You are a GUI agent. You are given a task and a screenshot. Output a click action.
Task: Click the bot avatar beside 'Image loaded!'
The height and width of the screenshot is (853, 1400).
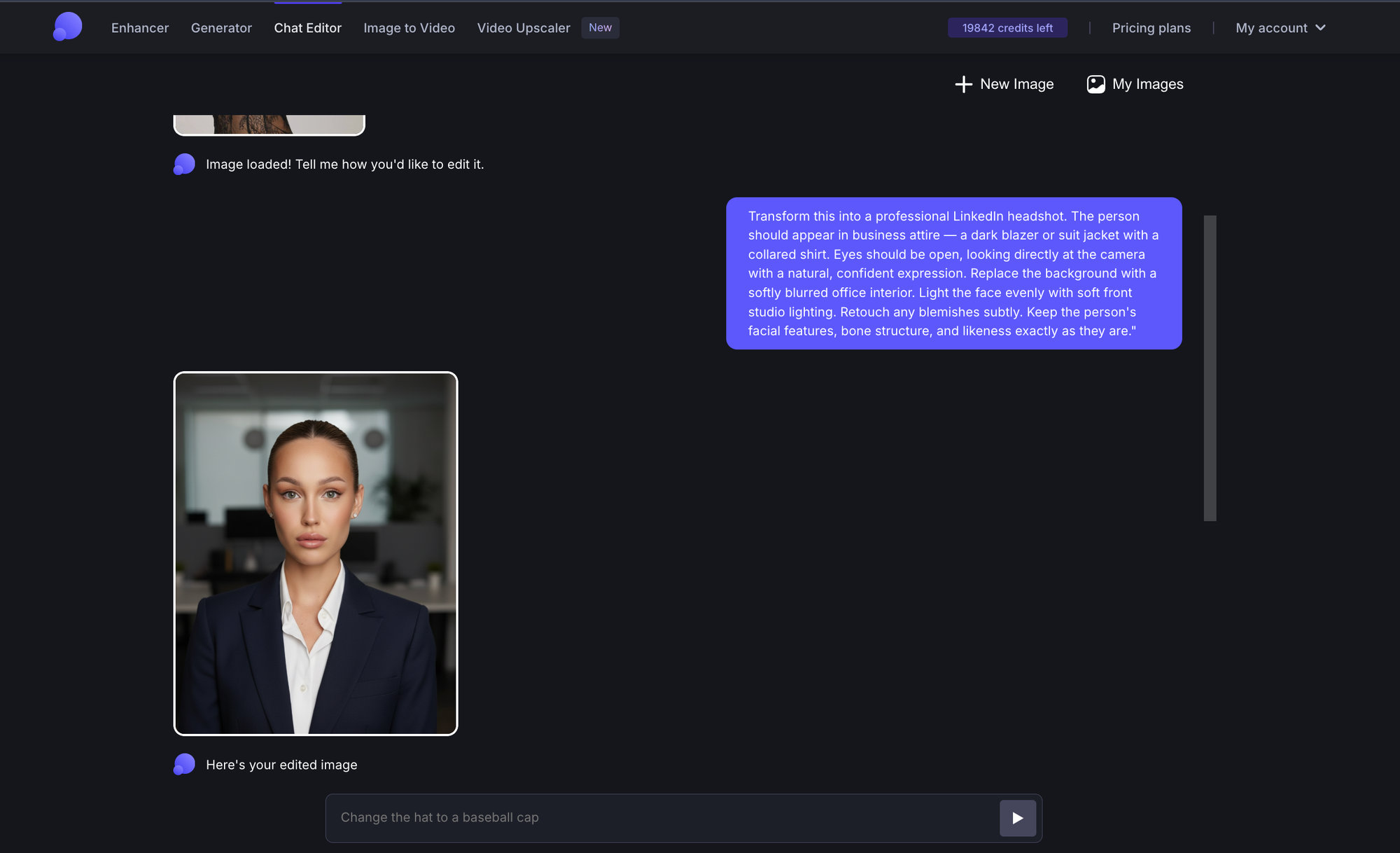click(184, 164)
